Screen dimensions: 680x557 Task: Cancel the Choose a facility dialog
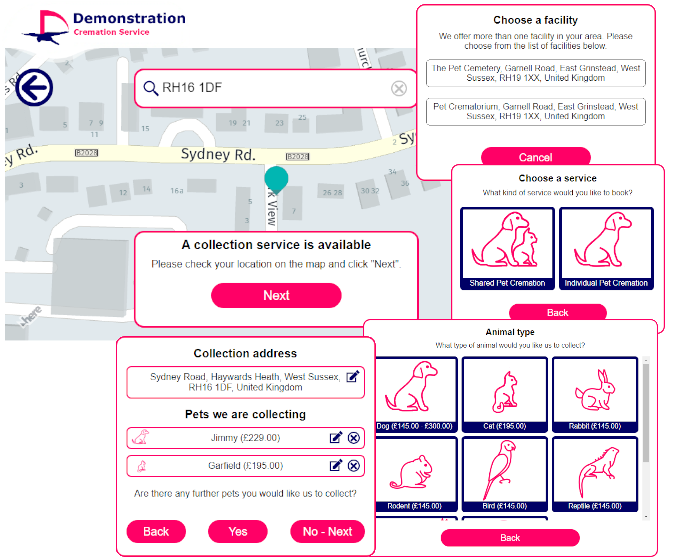pos(536,156)
